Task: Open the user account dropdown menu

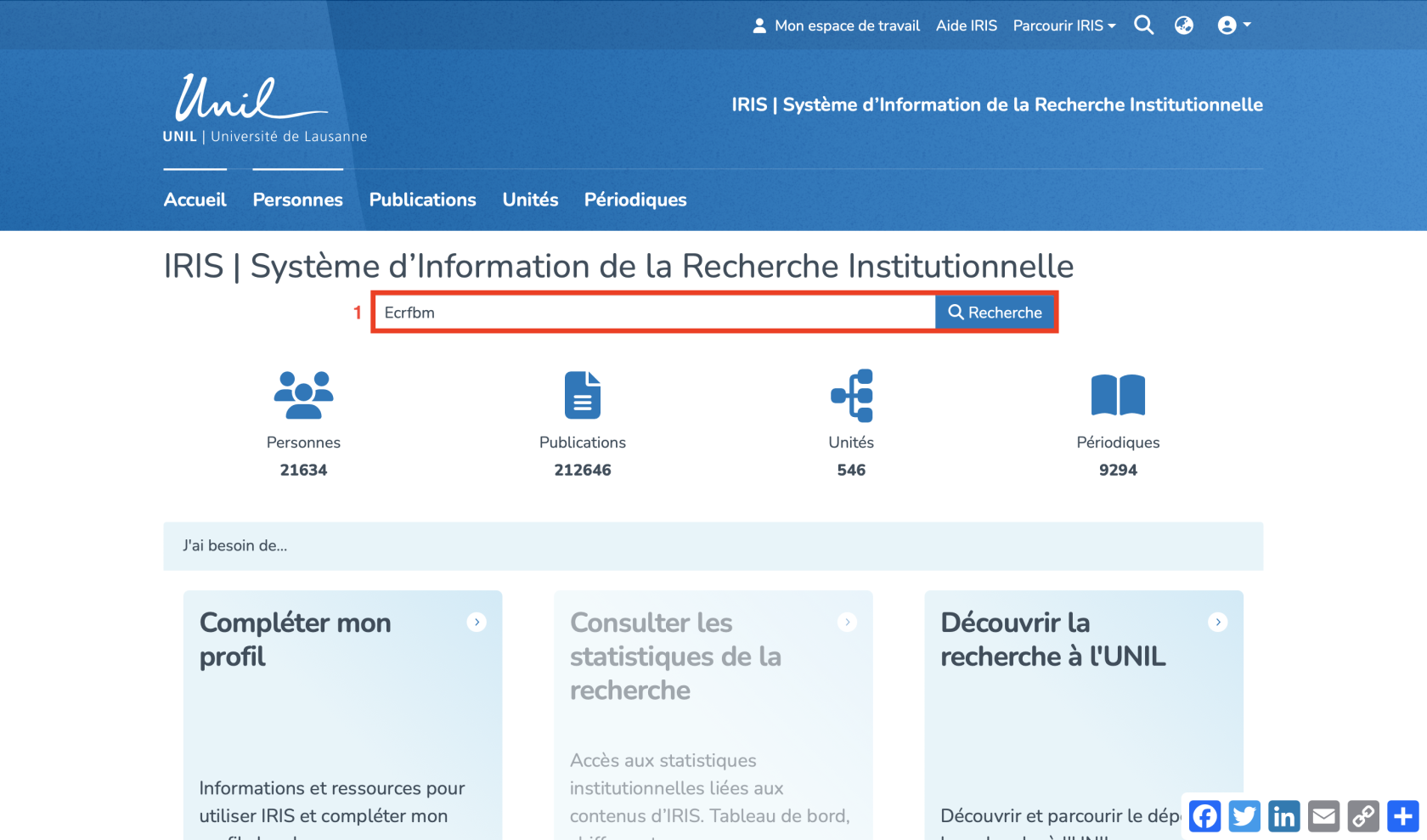Action: tap(1233, 25)
